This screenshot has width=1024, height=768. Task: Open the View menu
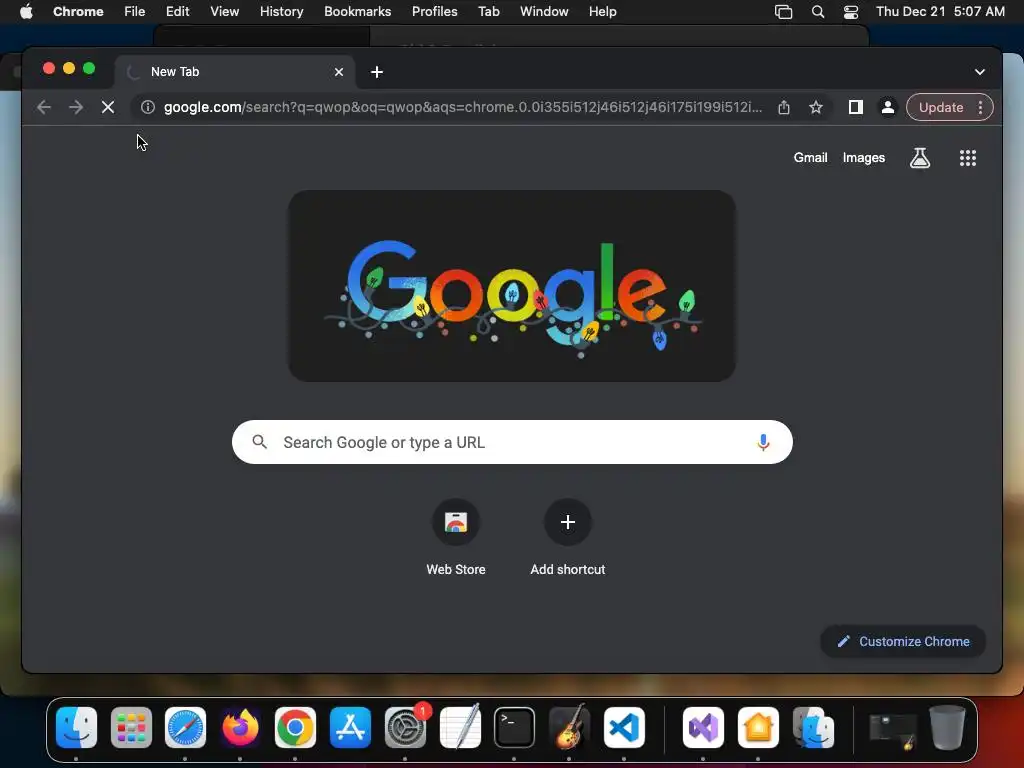[225, 11]
